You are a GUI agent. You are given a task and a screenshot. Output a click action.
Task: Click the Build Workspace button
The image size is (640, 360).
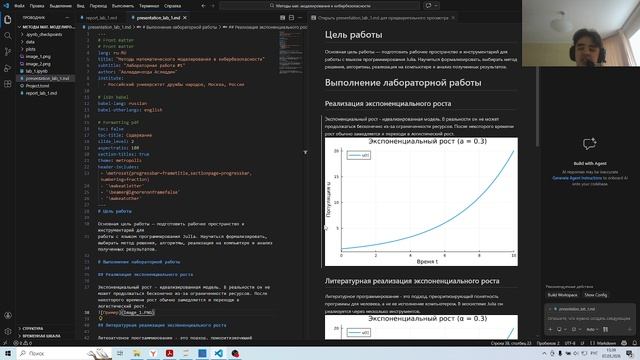[562, 295]
